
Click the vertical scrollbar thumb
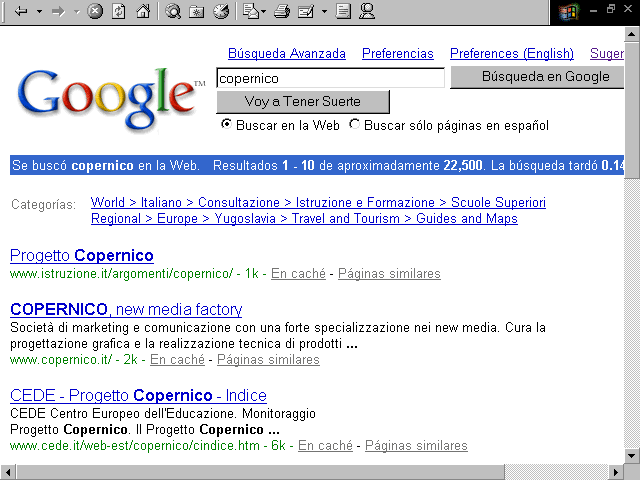pyautogui.click(x=632, y=110)
